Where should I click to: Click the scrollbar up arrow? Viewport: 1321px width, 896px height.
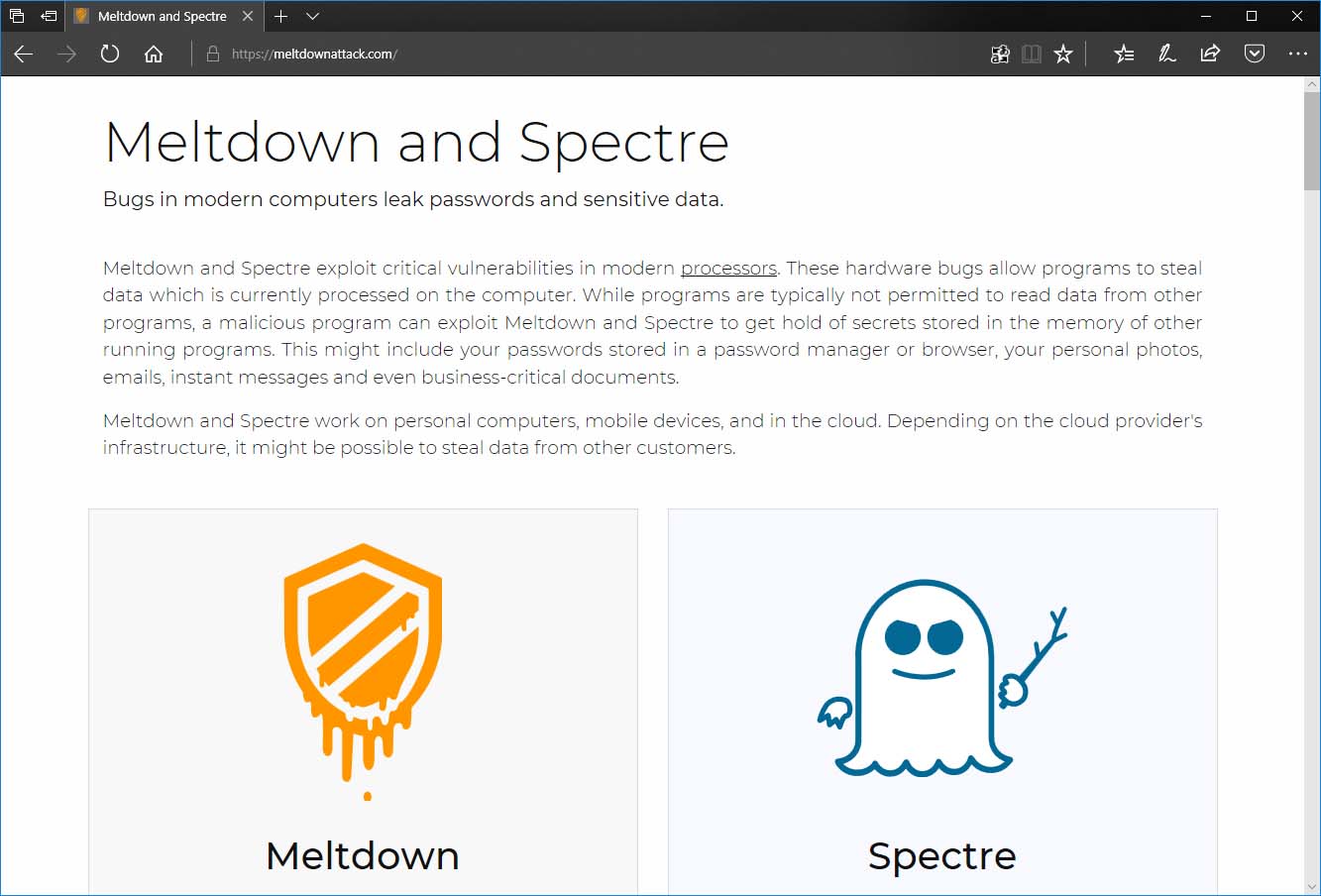(1312, 85)
